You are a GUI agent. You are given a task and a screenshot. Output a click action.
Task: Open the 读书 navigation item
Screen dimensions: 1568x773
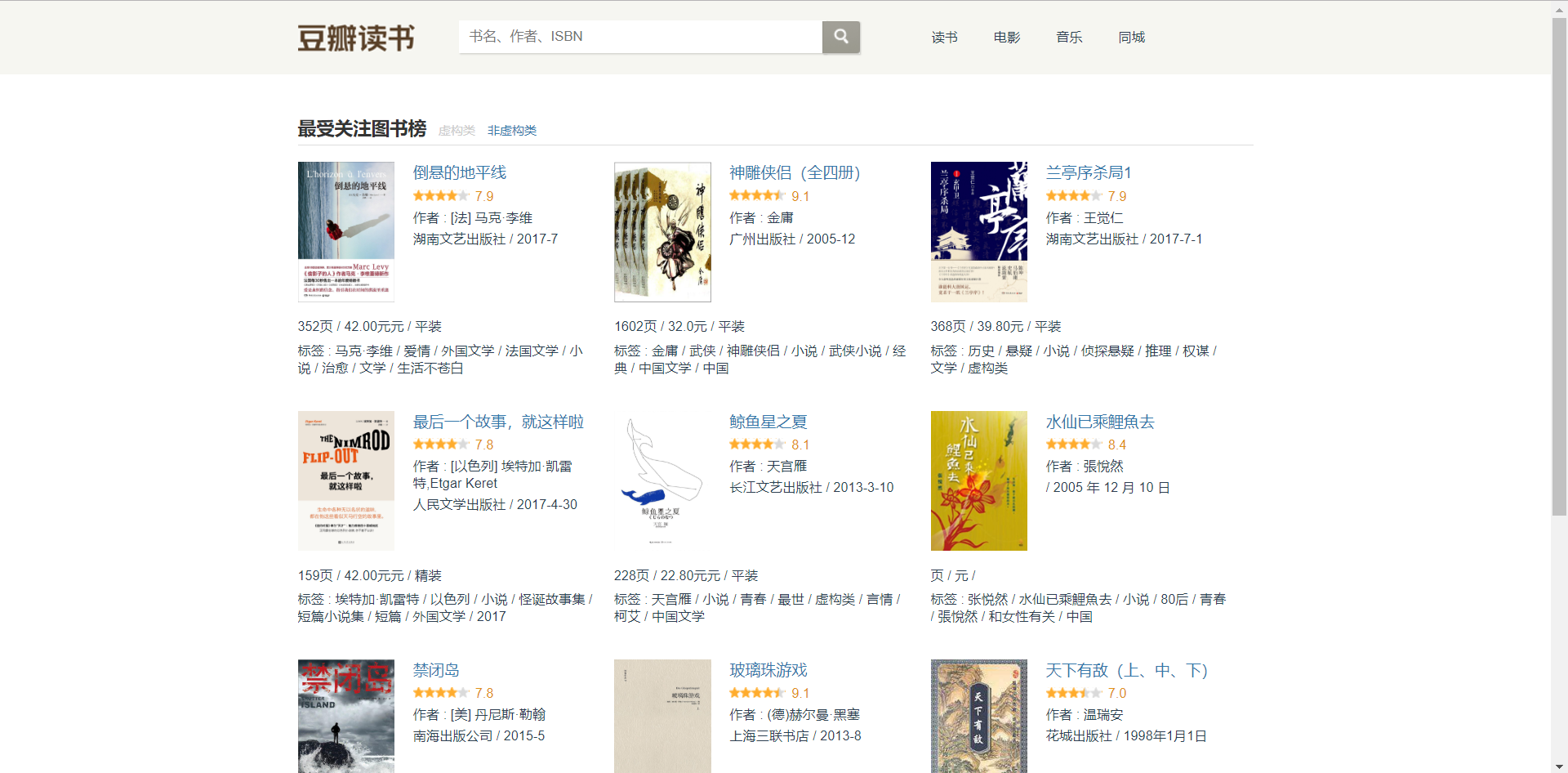coord(944,37)
